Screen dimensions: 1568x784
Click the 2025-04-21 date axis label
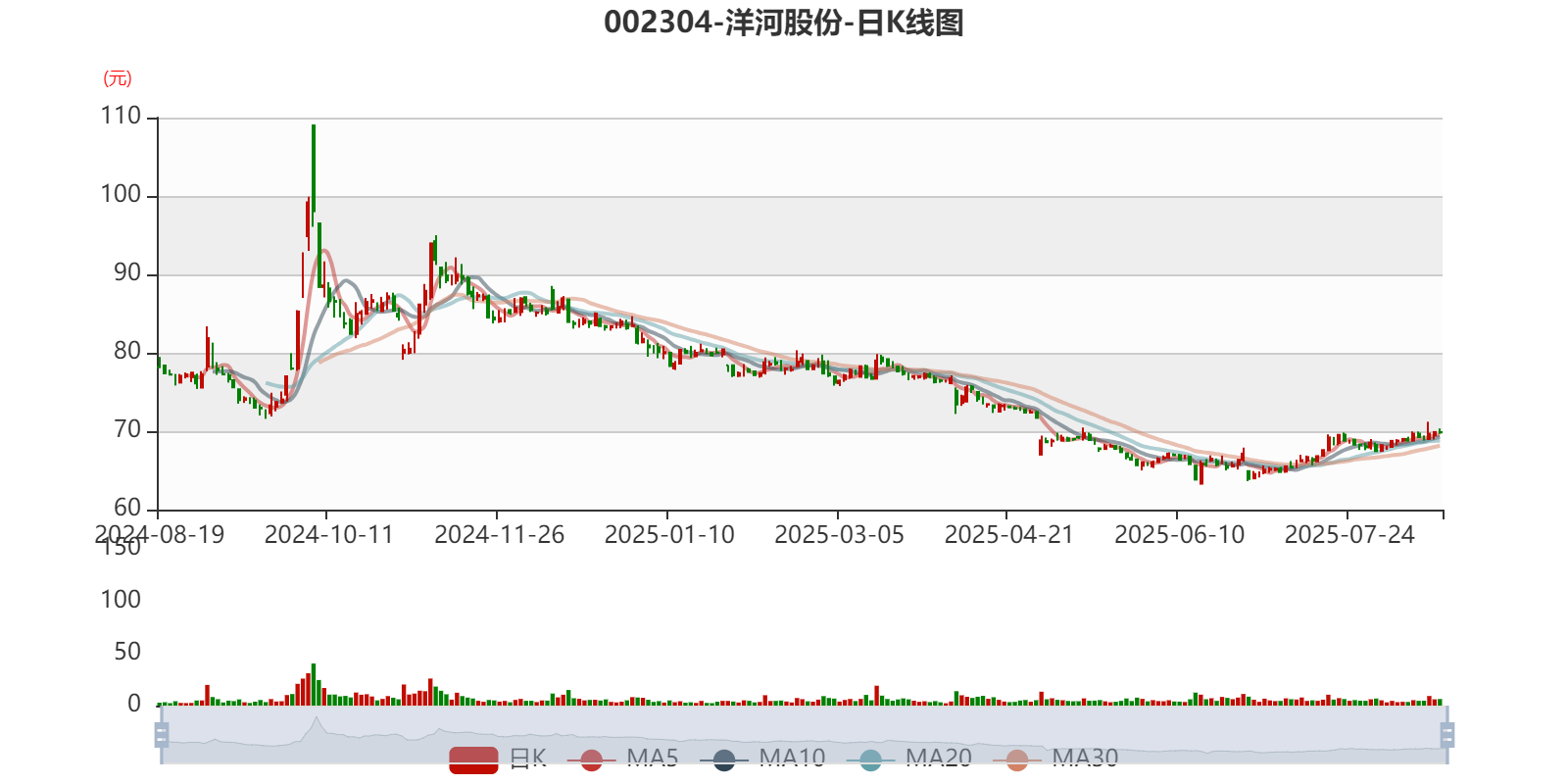pos(1008,535)
